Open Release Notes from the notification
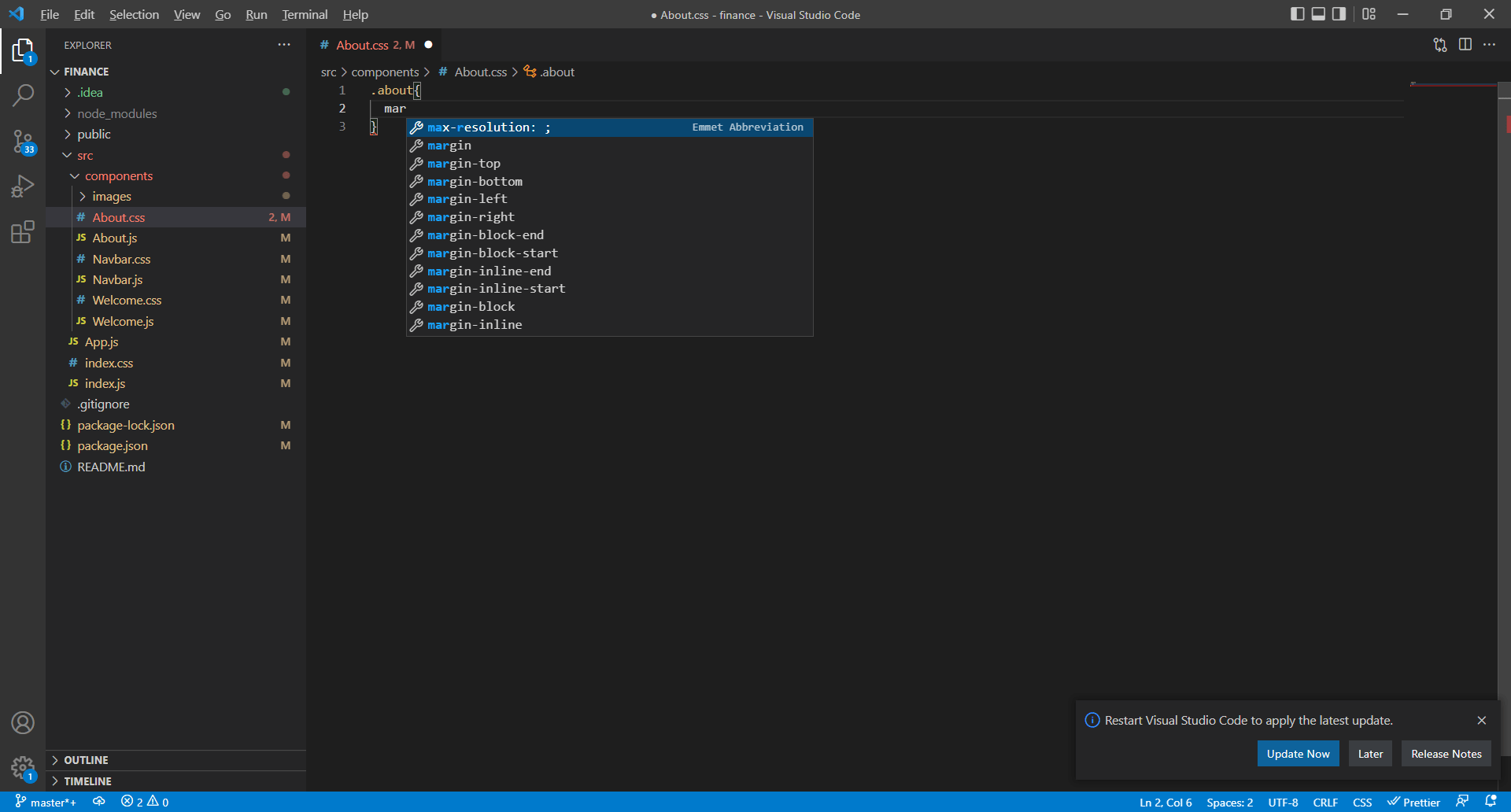The width and height of the screenshot is (1511, 812). [1445, 753]
